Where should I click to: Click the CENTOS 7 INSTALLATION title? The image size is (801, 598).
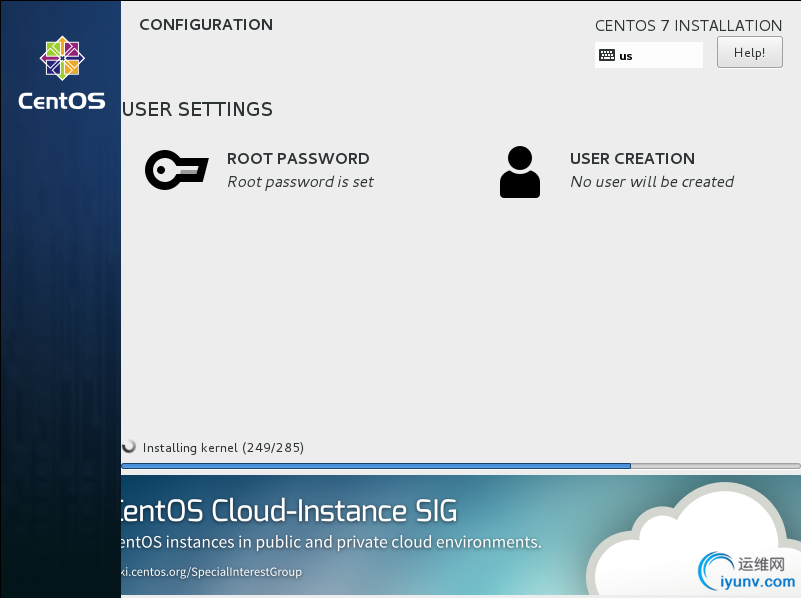coord(688,26)
